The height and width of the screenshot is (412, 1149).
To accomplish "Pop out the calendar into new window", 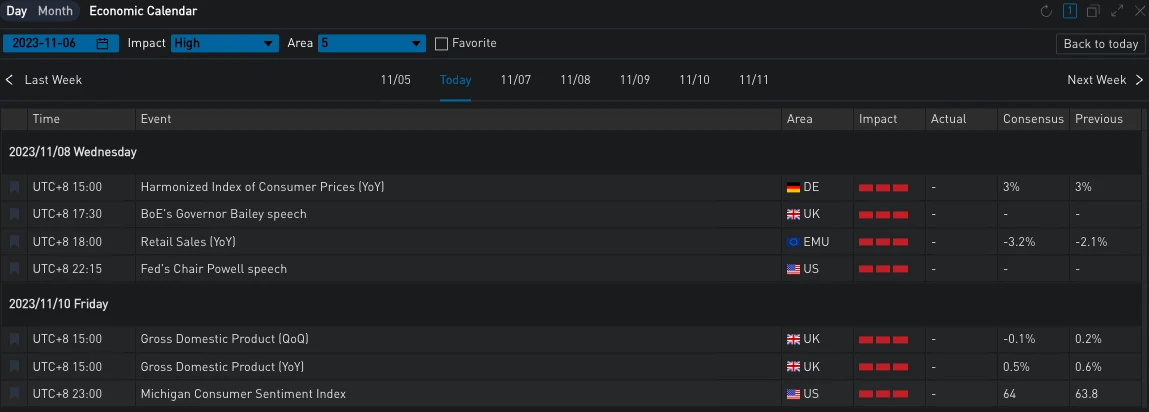I will (x=1093, y=12).
